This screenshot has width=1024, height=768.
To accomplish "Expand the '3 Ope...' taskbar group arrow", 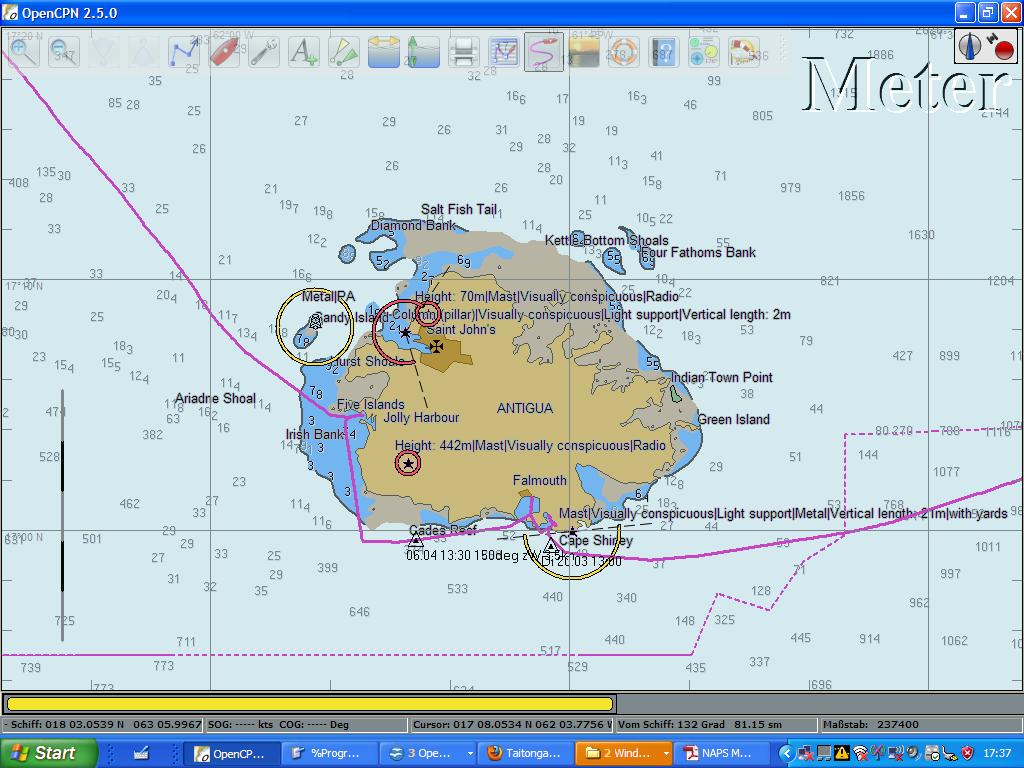I will (470, 753).
